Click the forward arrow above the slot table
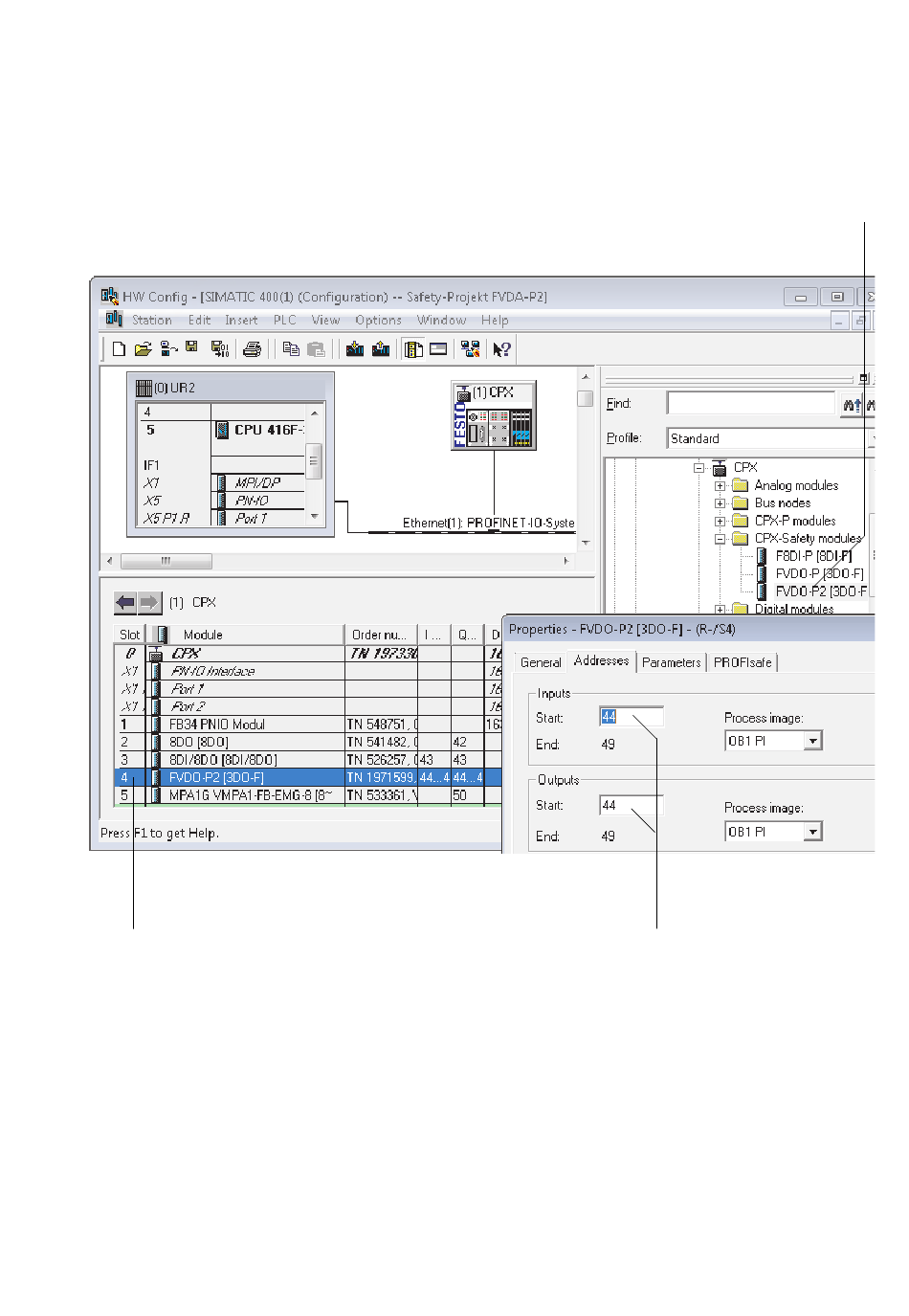909x1316 pixels. point(149,602)
